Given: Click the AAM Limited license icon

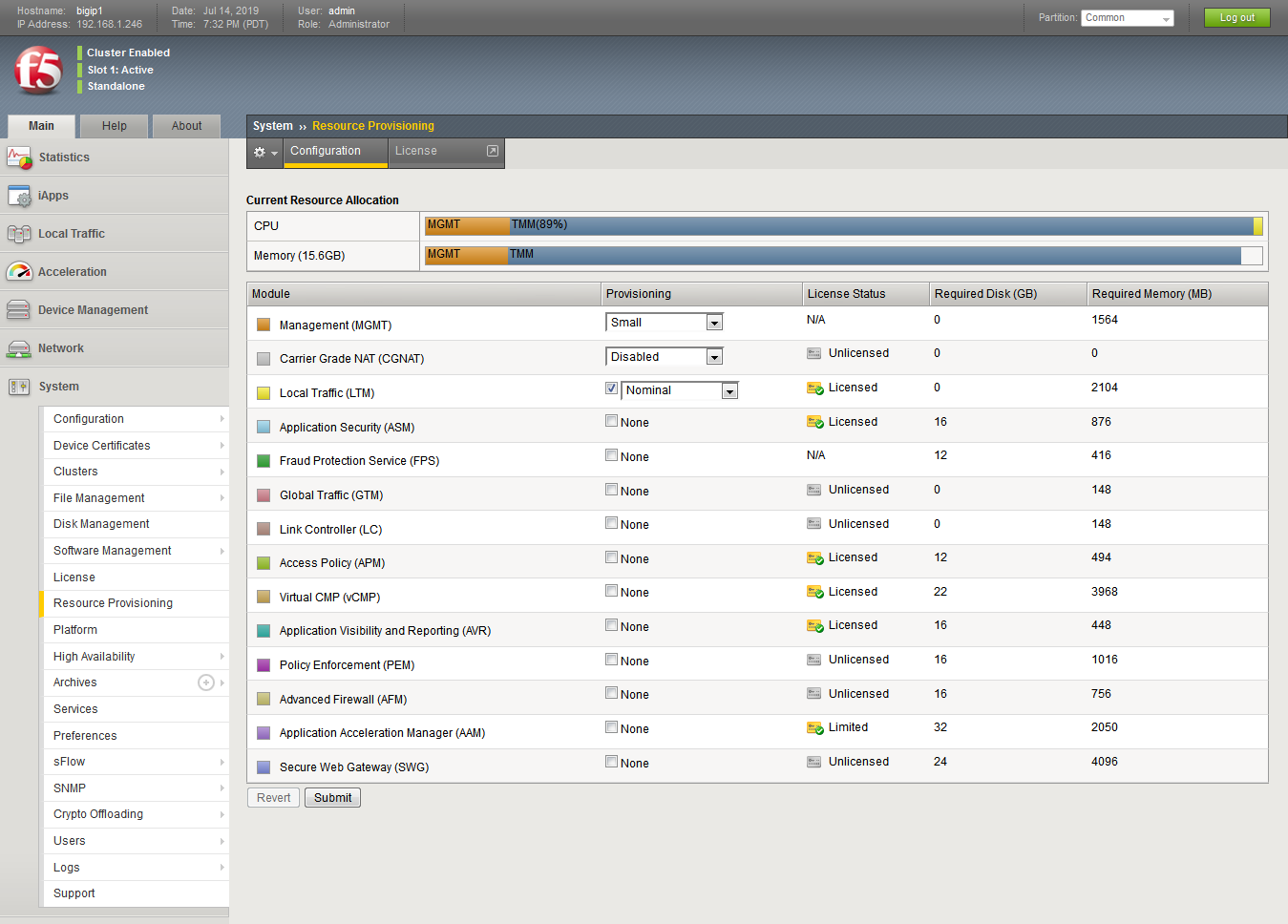Looking at the screenshot, I should [x=814, y=728].
